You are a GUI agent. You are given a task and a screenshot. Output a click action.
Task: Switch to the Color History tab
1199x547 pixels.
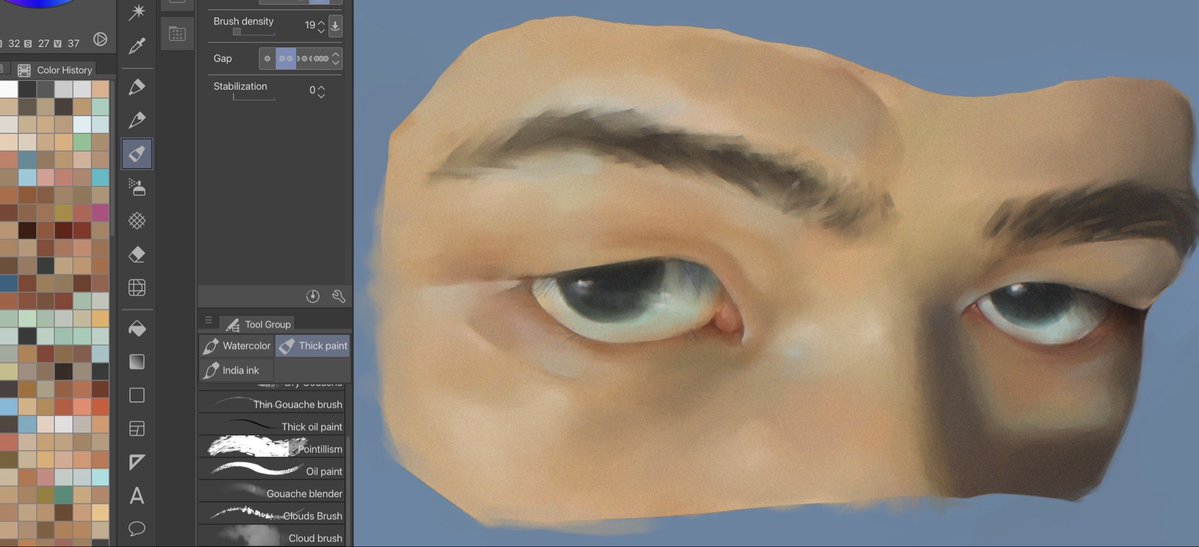tap(56, 70)
